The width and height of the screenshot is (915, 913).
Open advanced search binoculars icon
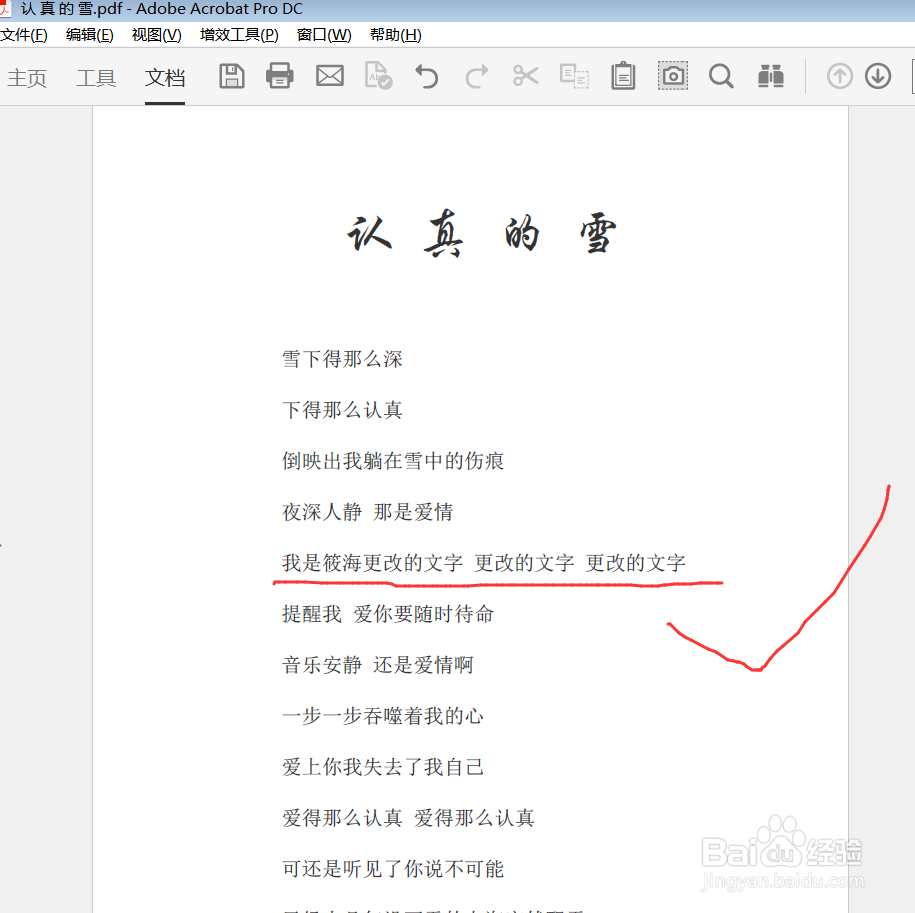770,76
